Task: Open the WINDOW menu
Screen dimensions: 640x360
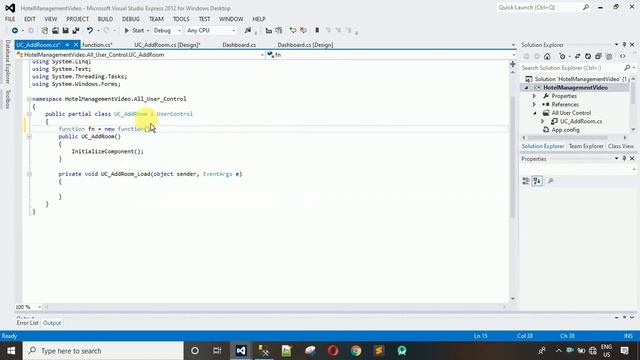Action: click(x=231, y=19)
